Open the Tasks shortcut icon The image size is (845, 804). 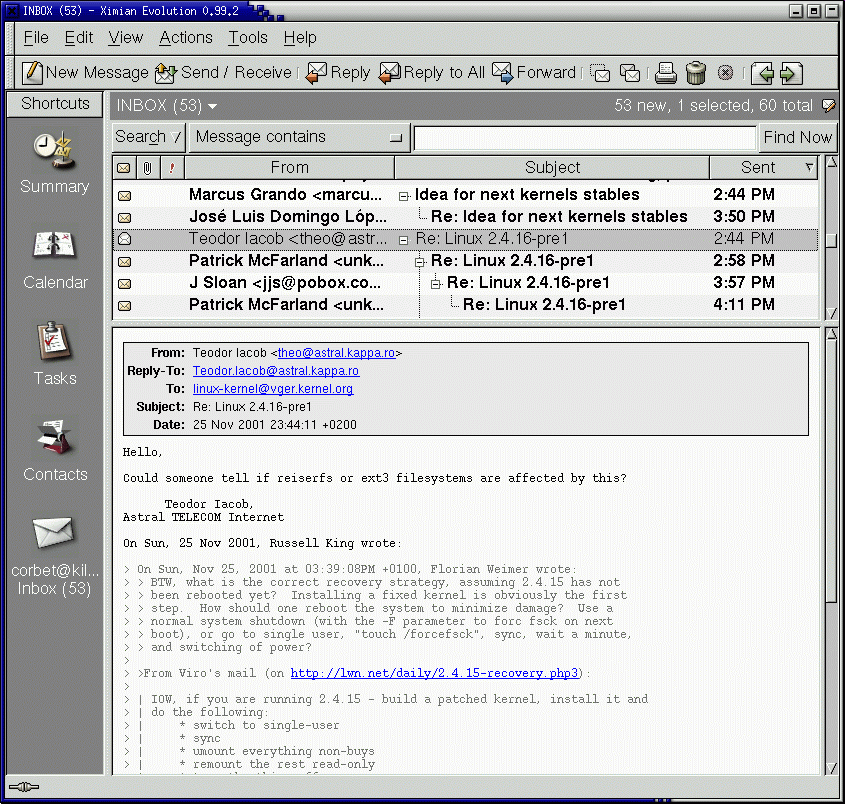[54, 342]
